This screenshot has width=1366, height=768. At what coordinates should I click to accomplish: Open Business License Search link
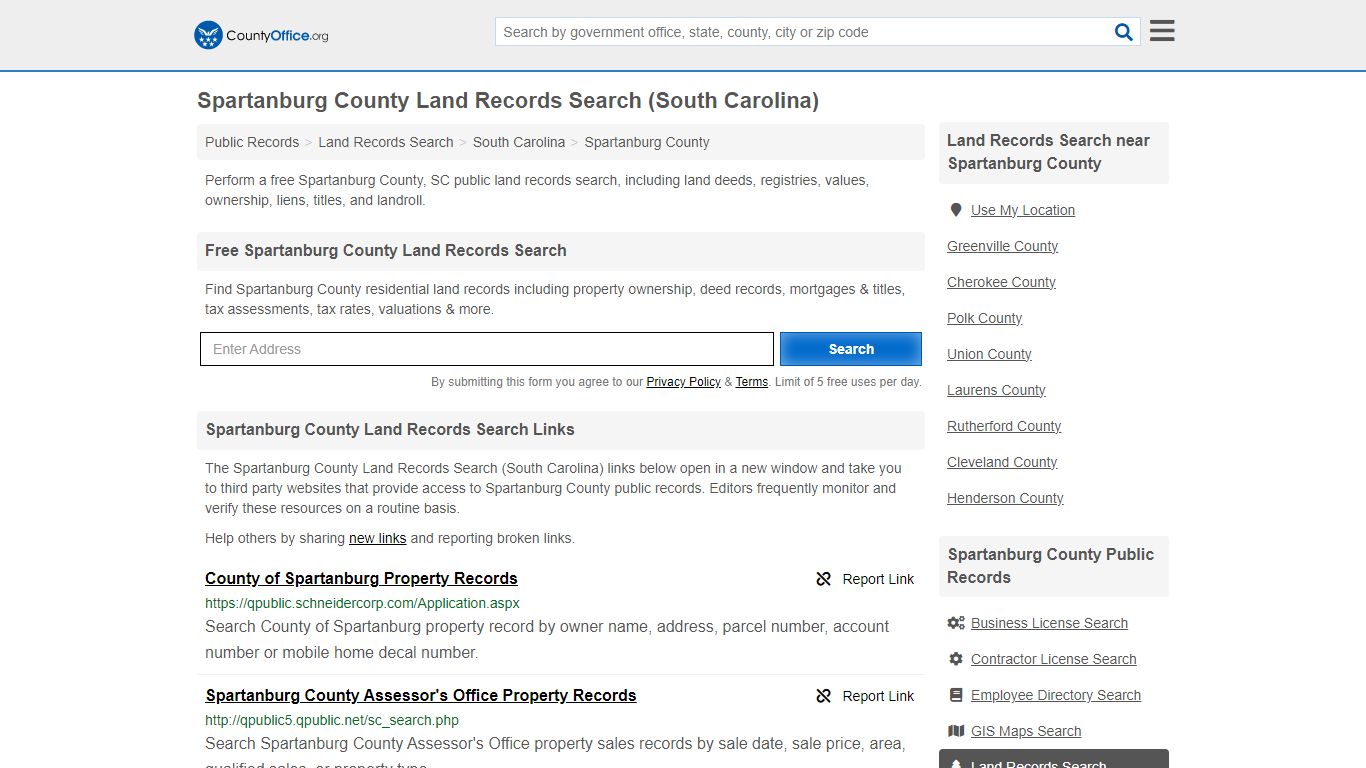[1049, 623]
